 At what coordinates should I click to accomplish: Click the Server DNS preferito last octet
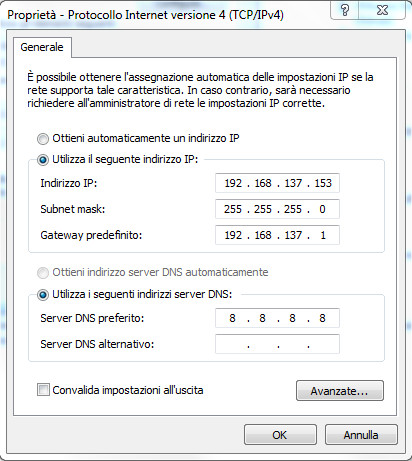(x=322, y=318)
